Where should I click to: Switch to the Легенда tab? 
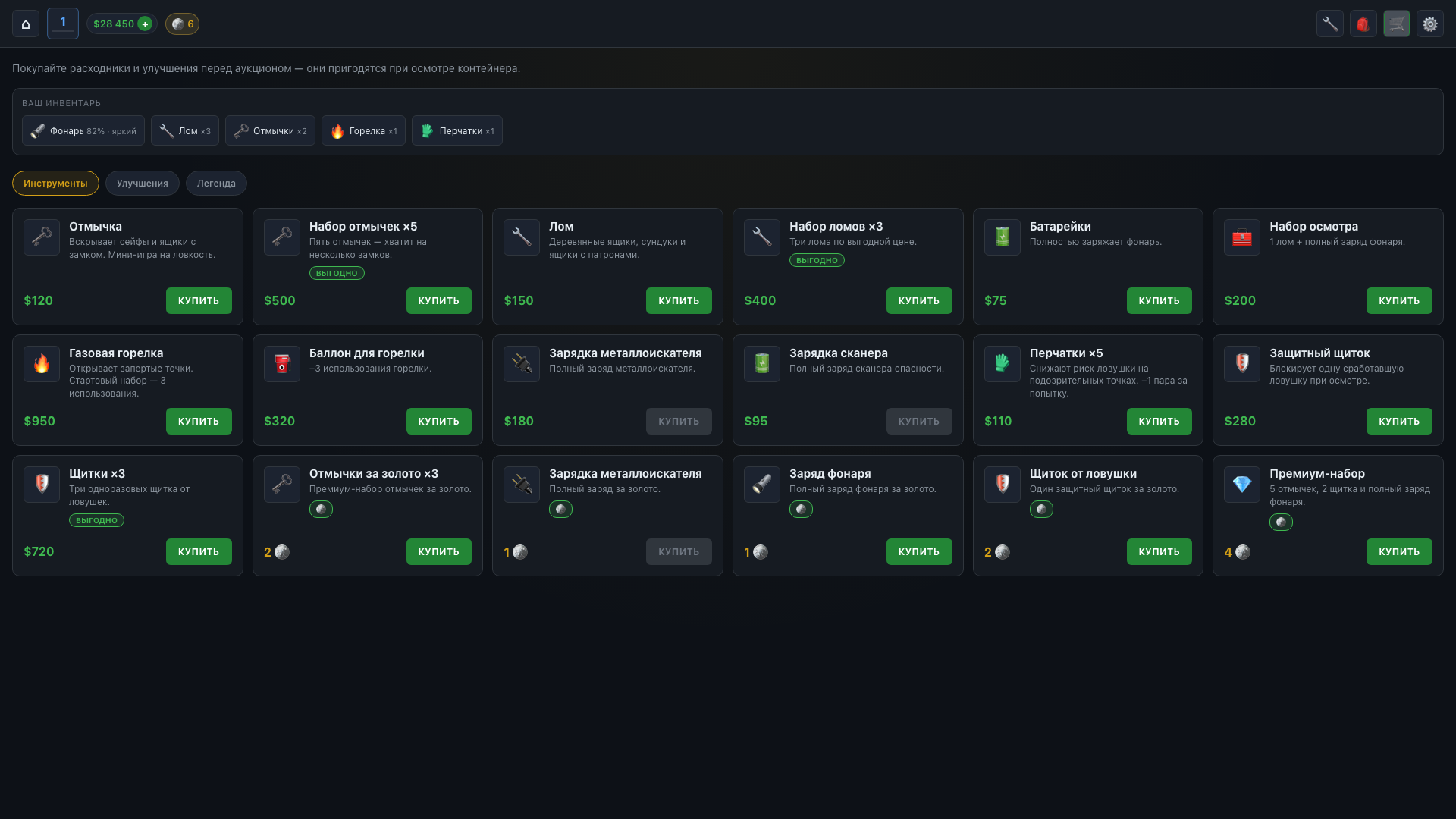tap(216, 184)
